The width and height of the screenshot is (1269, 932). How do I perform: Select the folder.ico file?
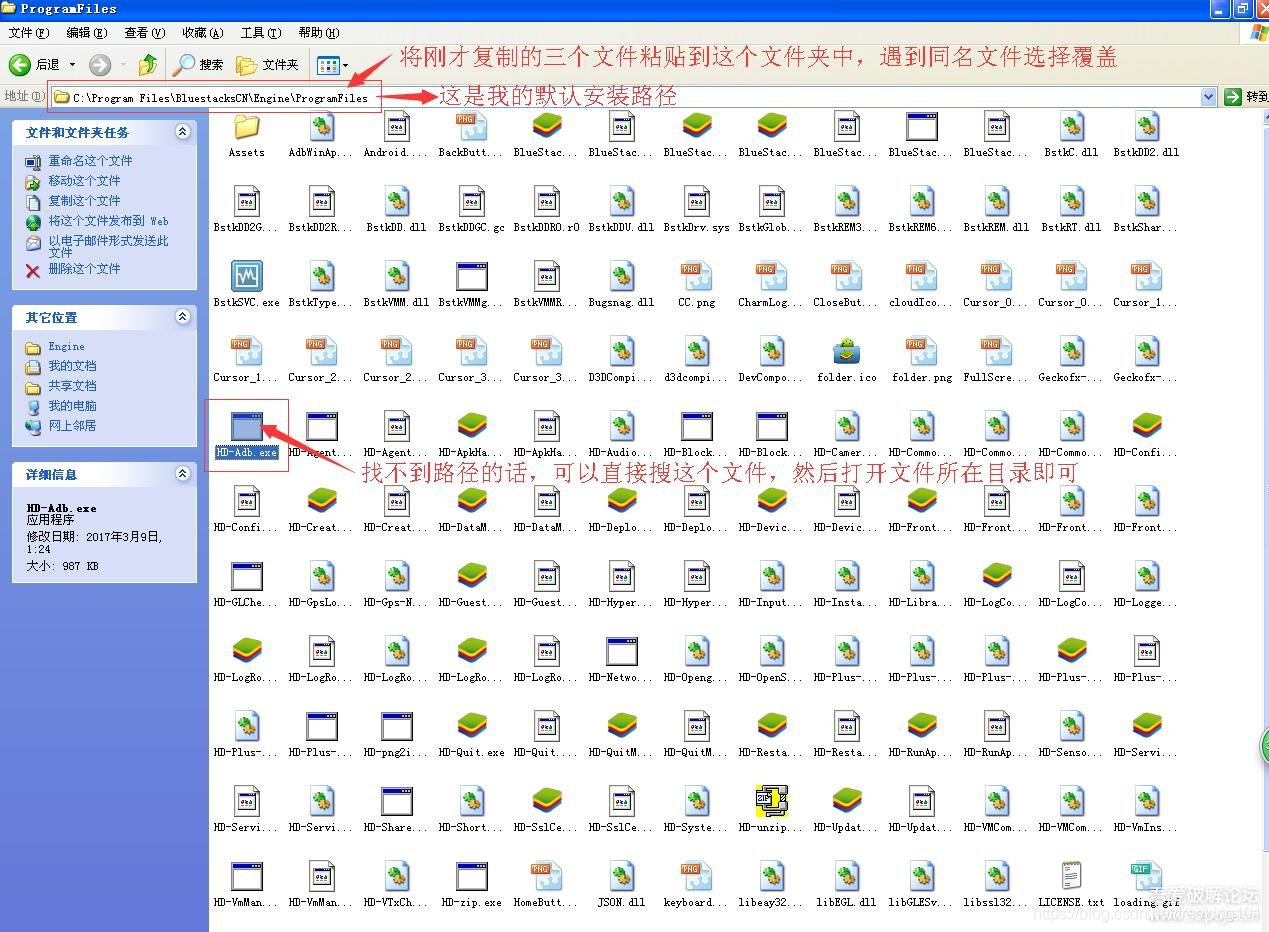point(847,359)
